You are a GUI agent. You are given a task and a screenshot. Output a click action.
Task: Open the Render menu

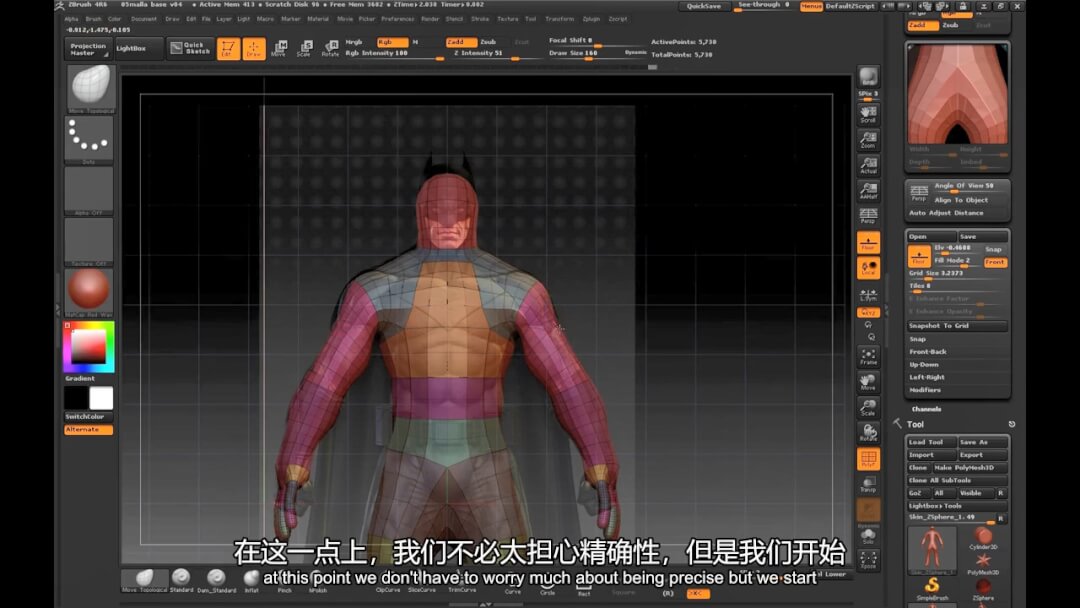pos(430,19)
